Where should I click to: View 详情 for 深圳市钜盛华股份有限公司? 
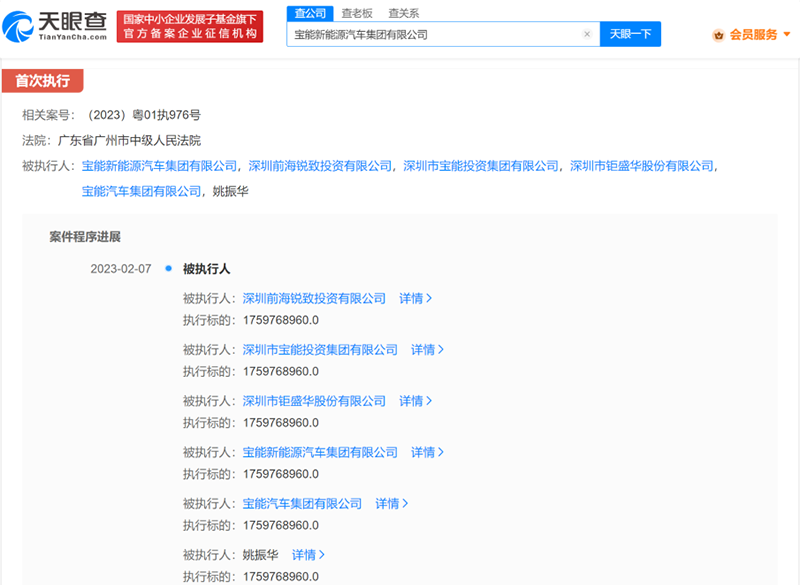tap(415, 401)
